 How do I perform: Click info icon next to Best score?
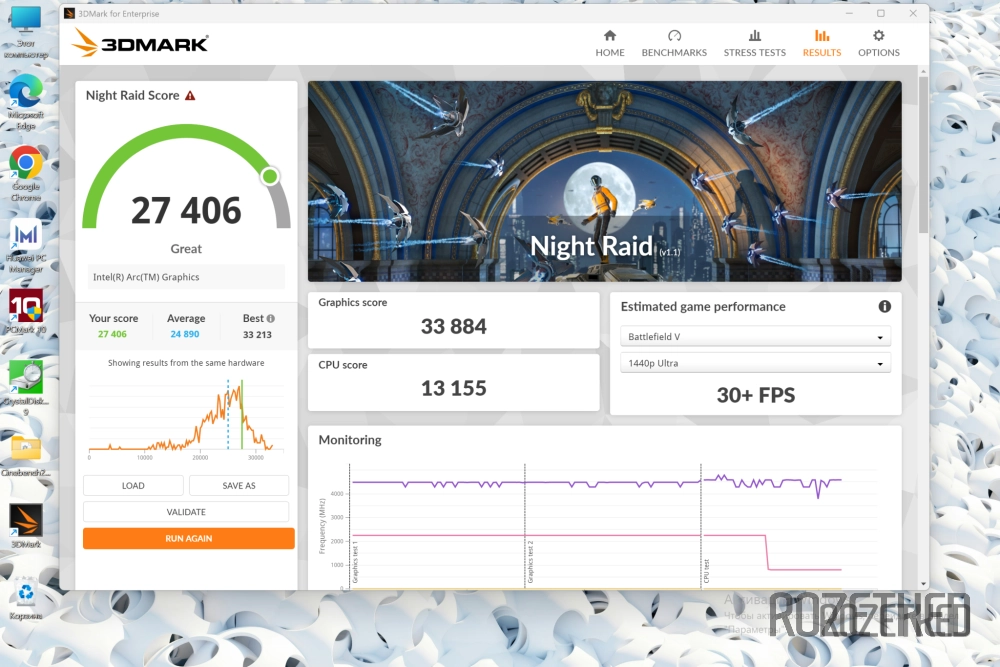(270, 319)
